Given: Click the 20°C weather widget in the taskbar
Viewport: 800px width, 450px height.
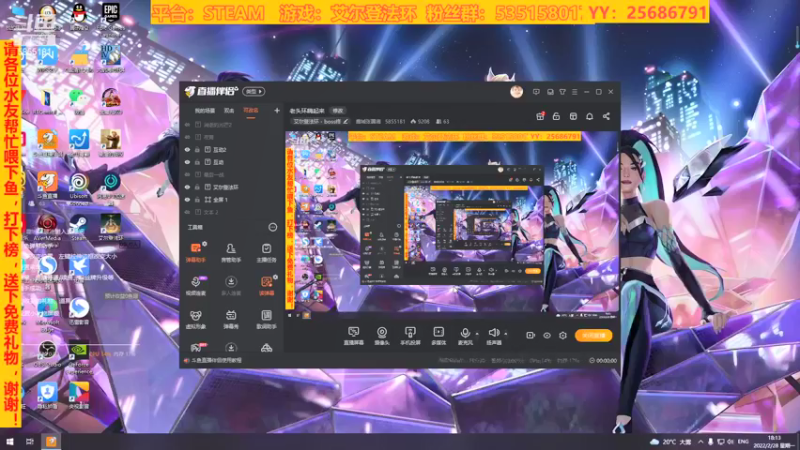Looking at the screenshot, I should 671,441.
